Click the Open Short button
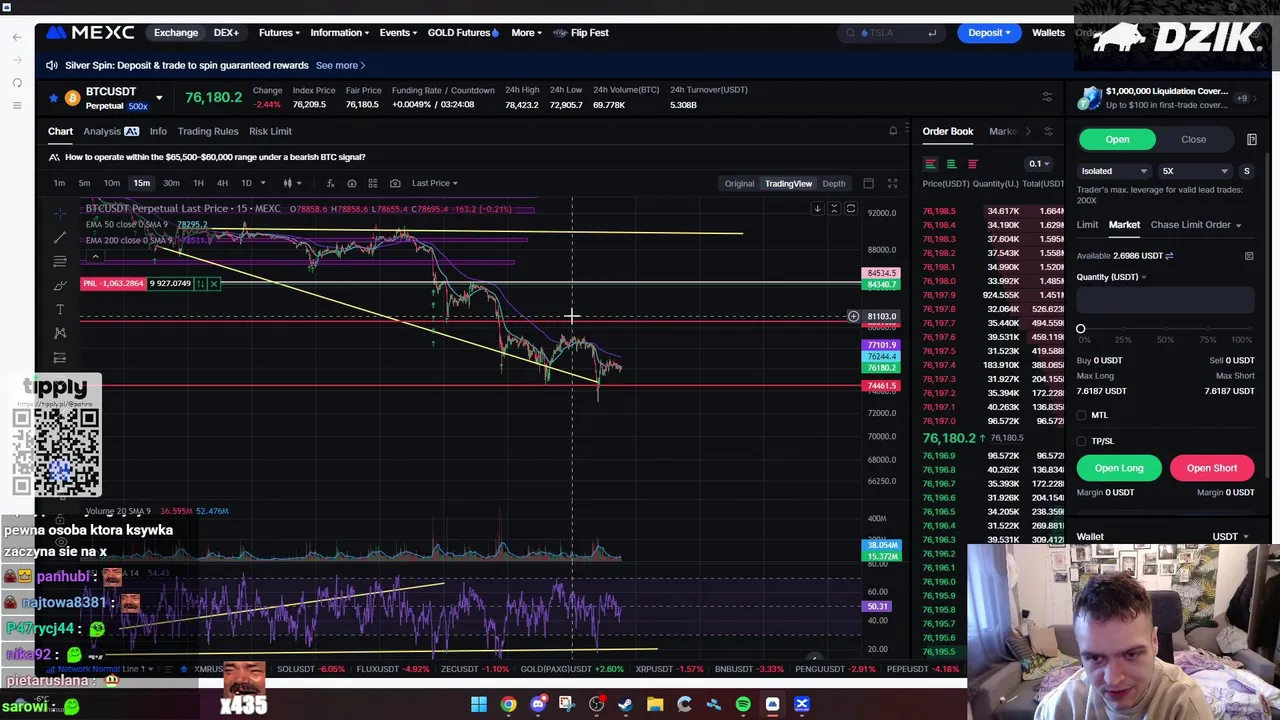1280x720 pixels. (x=1212, y=468)
